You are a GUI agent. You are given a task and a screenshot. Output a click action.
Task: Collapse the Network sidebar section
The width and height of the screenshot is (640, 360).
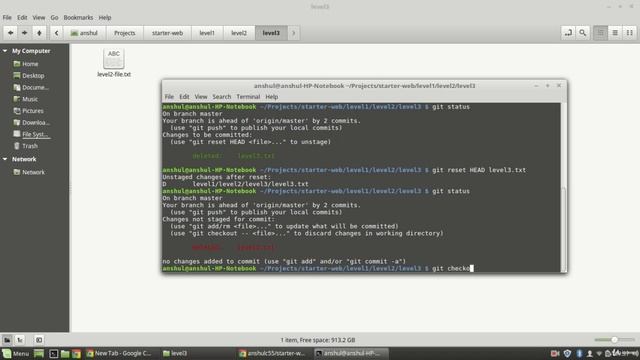click(5, 159)
